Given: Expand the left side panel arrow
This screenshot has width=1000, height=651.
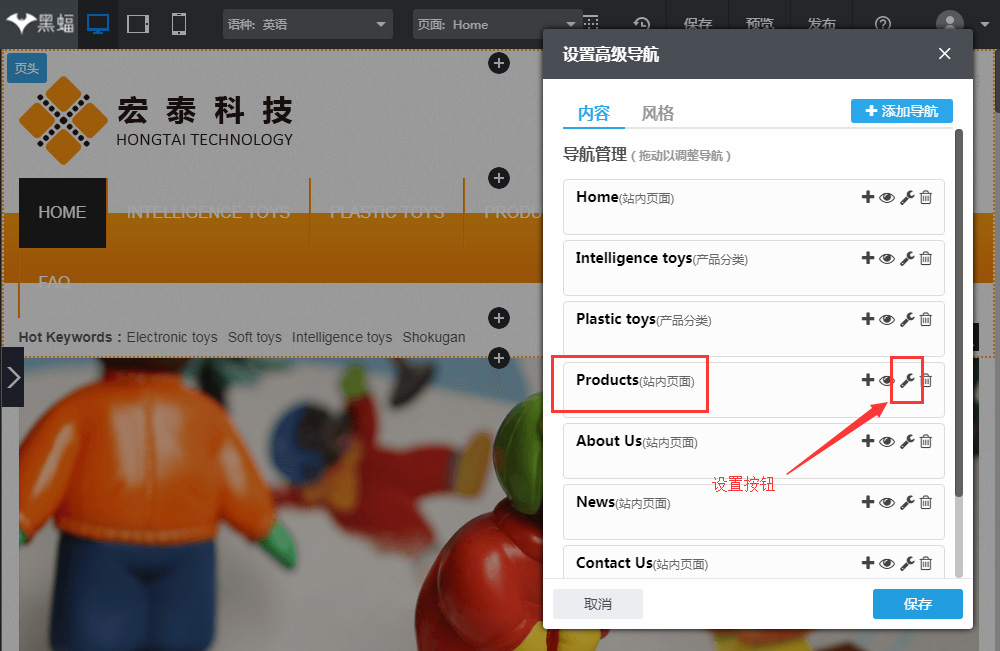Looking at the screenshot, I should [12, 377].
